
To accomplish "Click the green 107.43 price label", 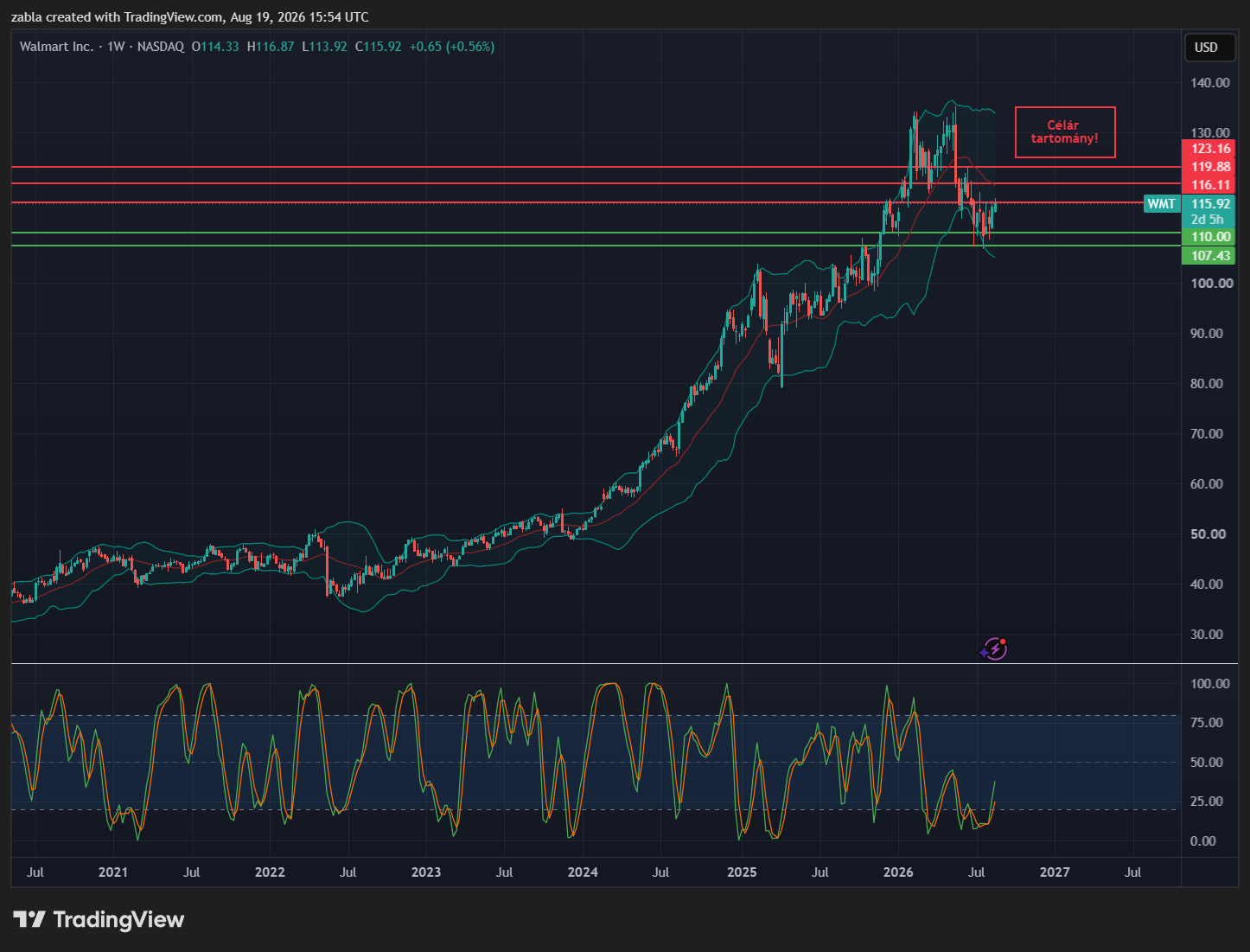I will click(1209, 256).
